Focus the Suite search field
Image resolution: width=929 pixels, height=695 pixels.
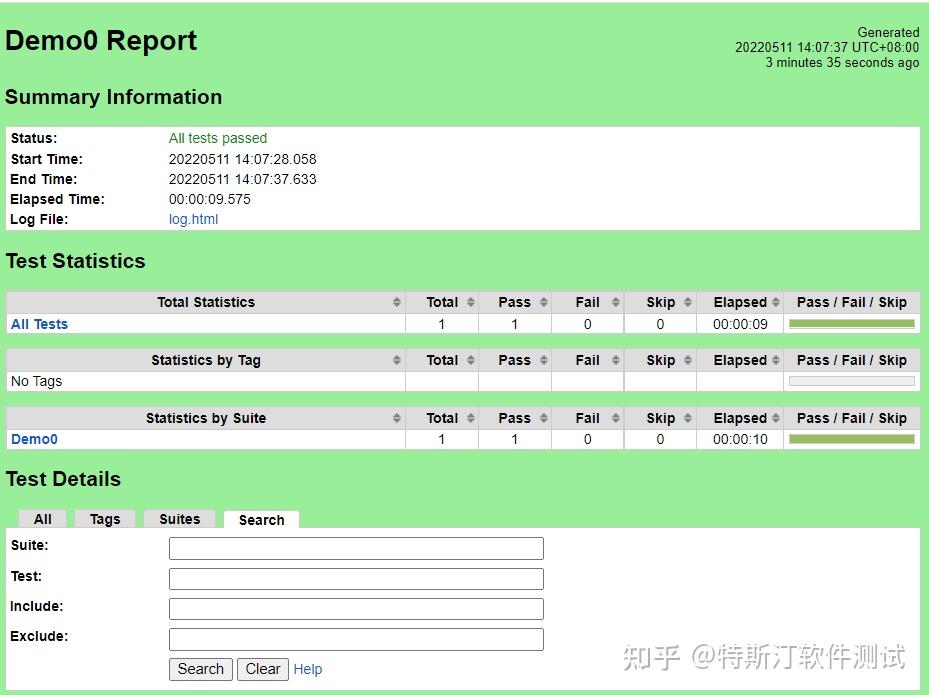pyautogui.click(x=356, y=548)
